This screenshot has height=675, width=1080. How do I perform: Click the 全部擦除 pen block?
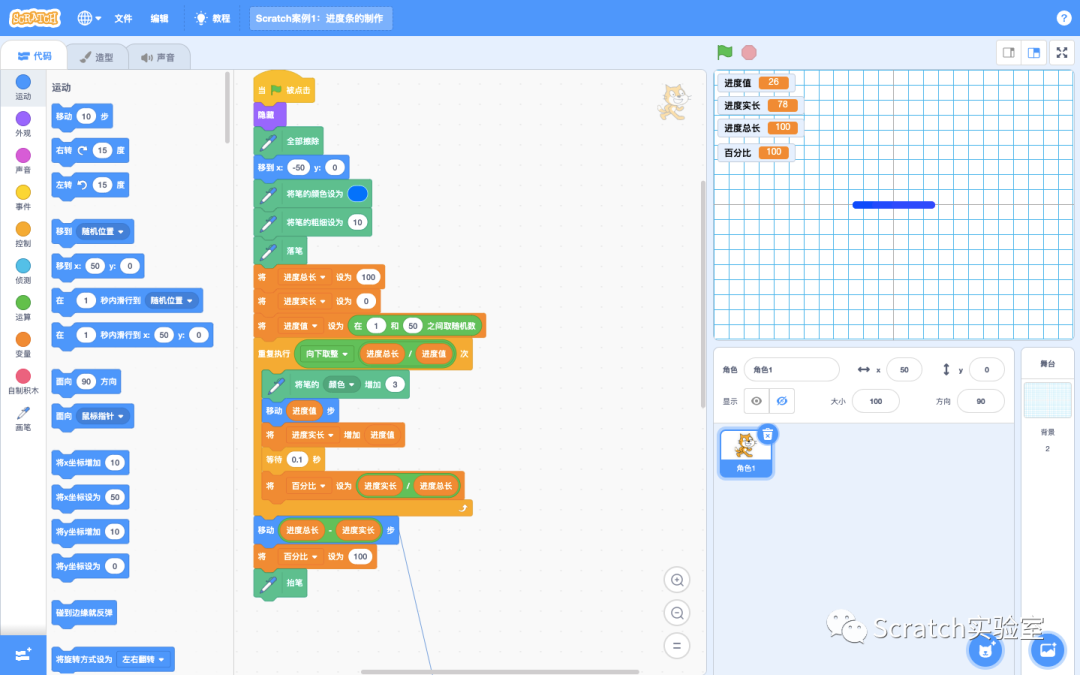coord(289,141)
